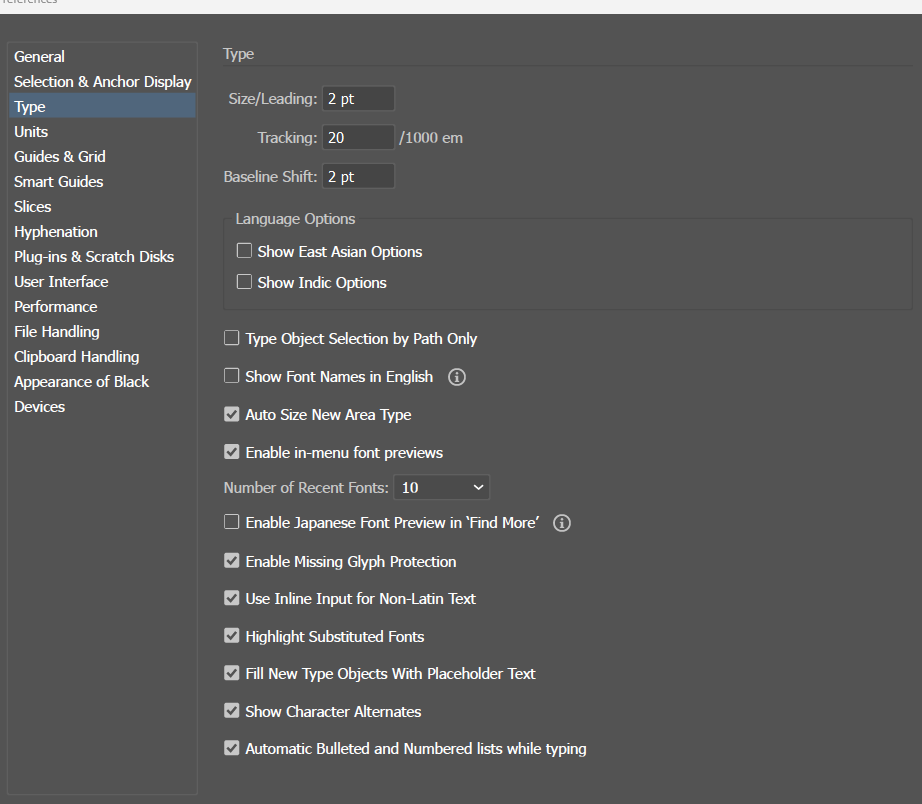
Task: Uncheck Enable Missing Glyph Protection
Action: (232, 561)
